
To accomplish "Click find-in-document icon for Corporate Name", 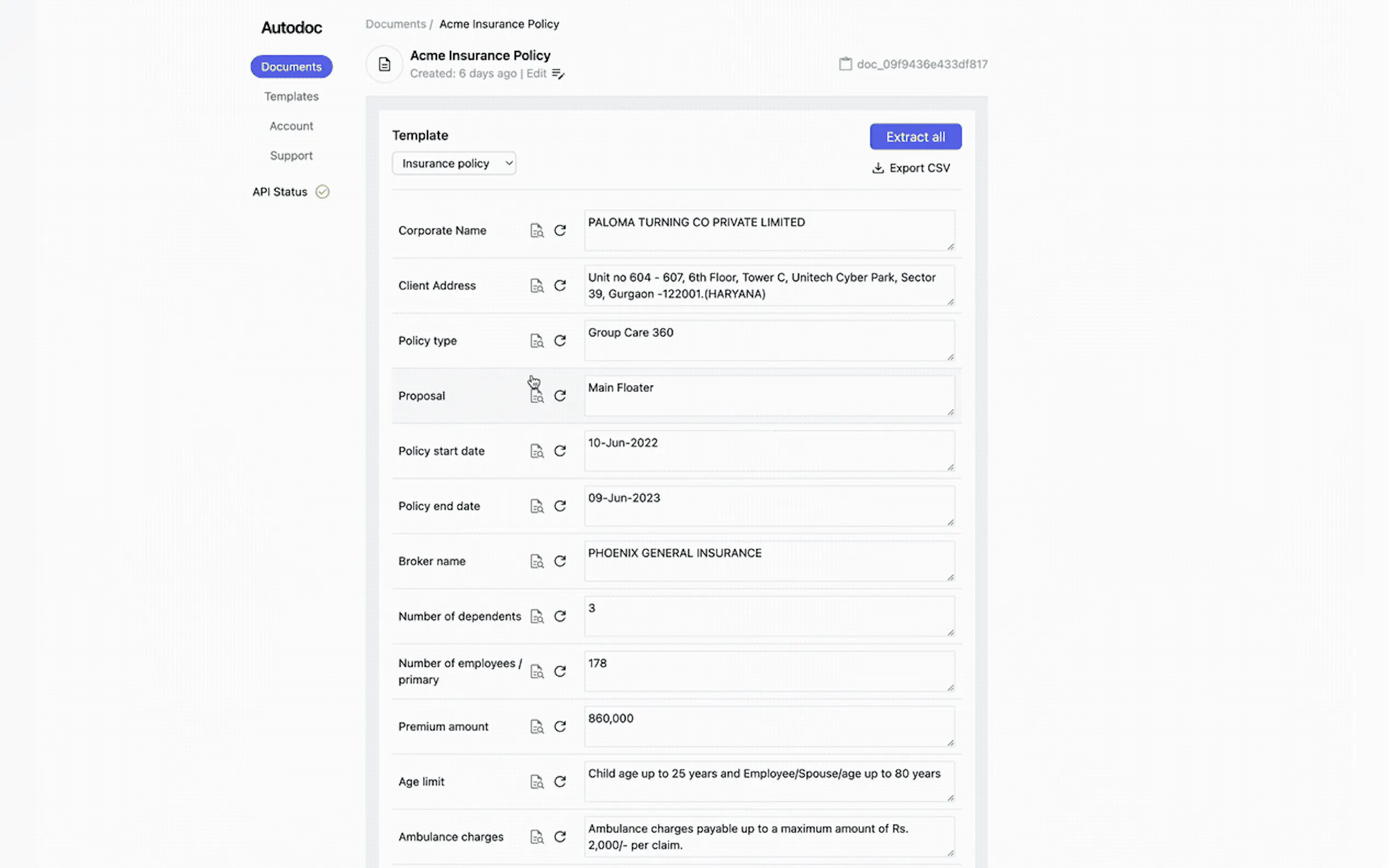I will coord(536,231).
